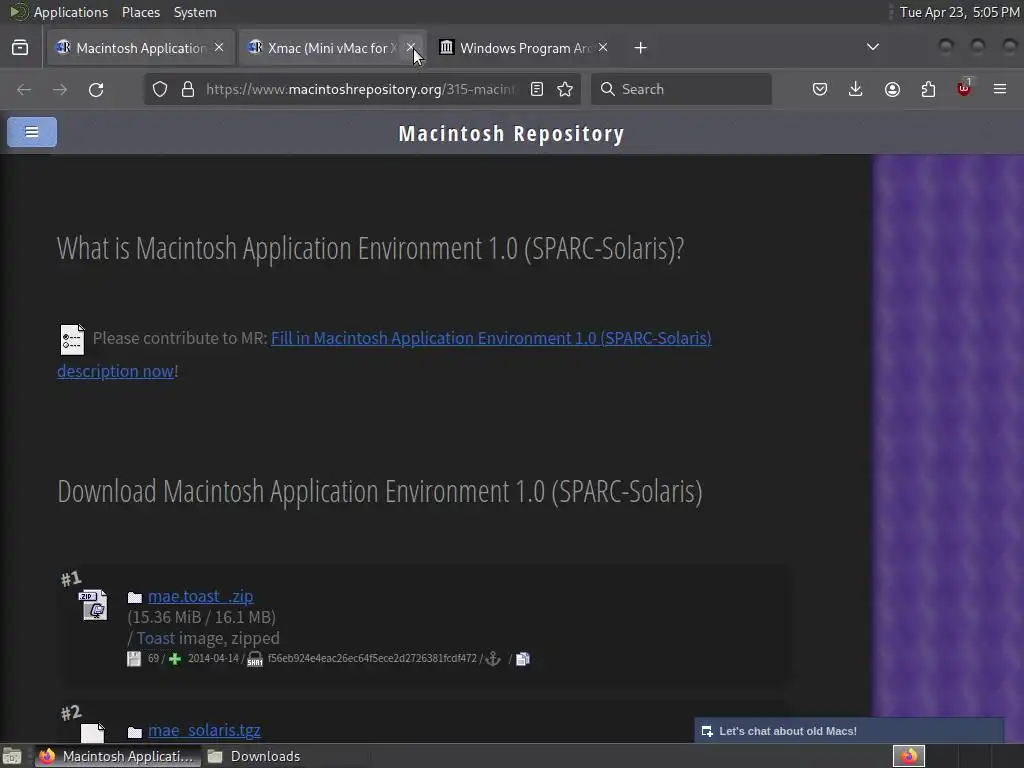Viewport: 1024px width, 768px height.
Task: Go forward to the next page
Action: coord(60,89)
